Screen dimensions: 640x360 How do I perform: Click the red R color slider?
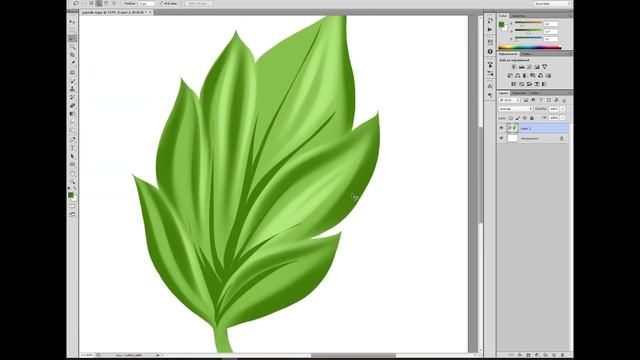point(528,23)
